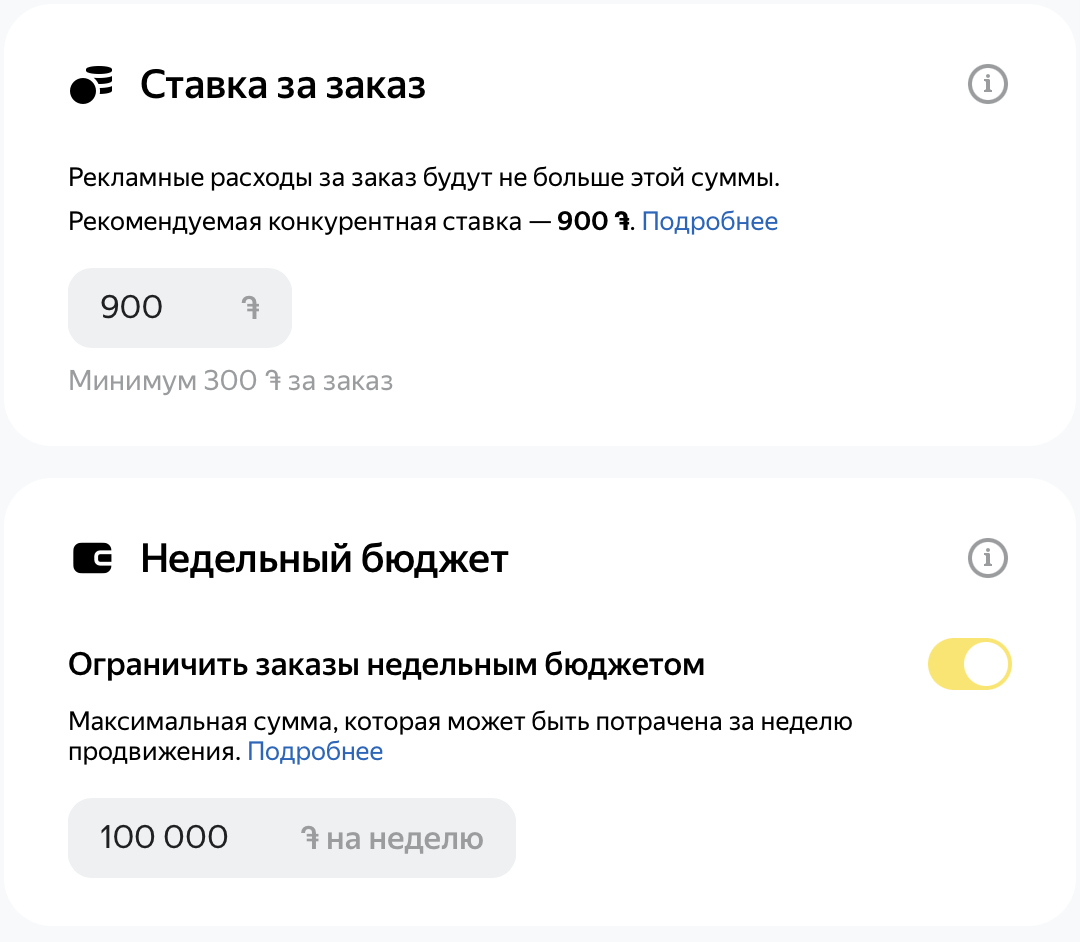Click the Максимальная сумма description text
The height and width of the screenshot is (942, 1080).
click(460, 721)
